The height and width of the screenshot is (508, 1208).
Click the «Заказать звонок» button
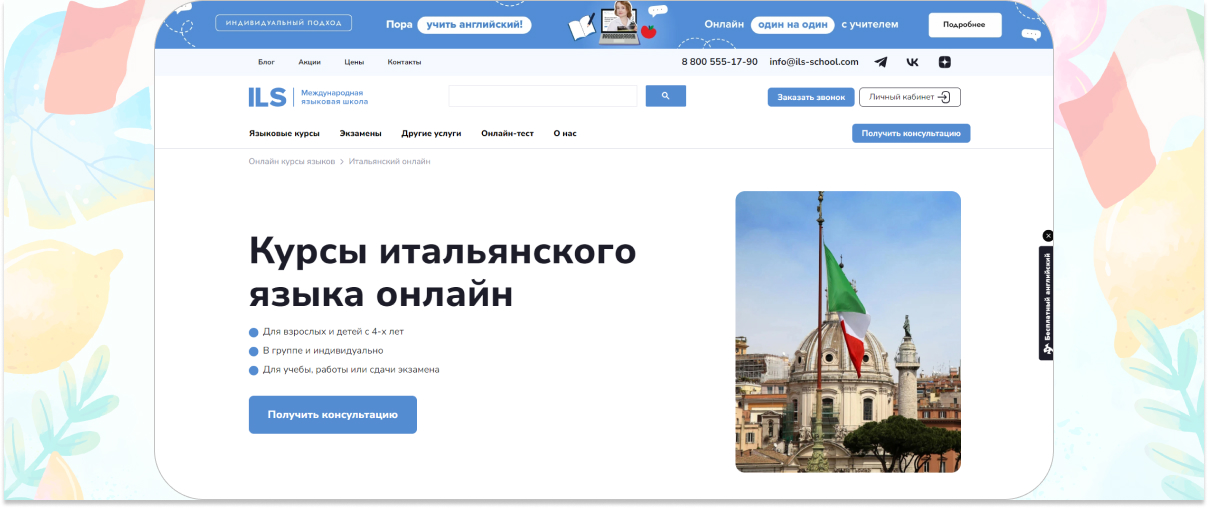(x=811, y=97)
